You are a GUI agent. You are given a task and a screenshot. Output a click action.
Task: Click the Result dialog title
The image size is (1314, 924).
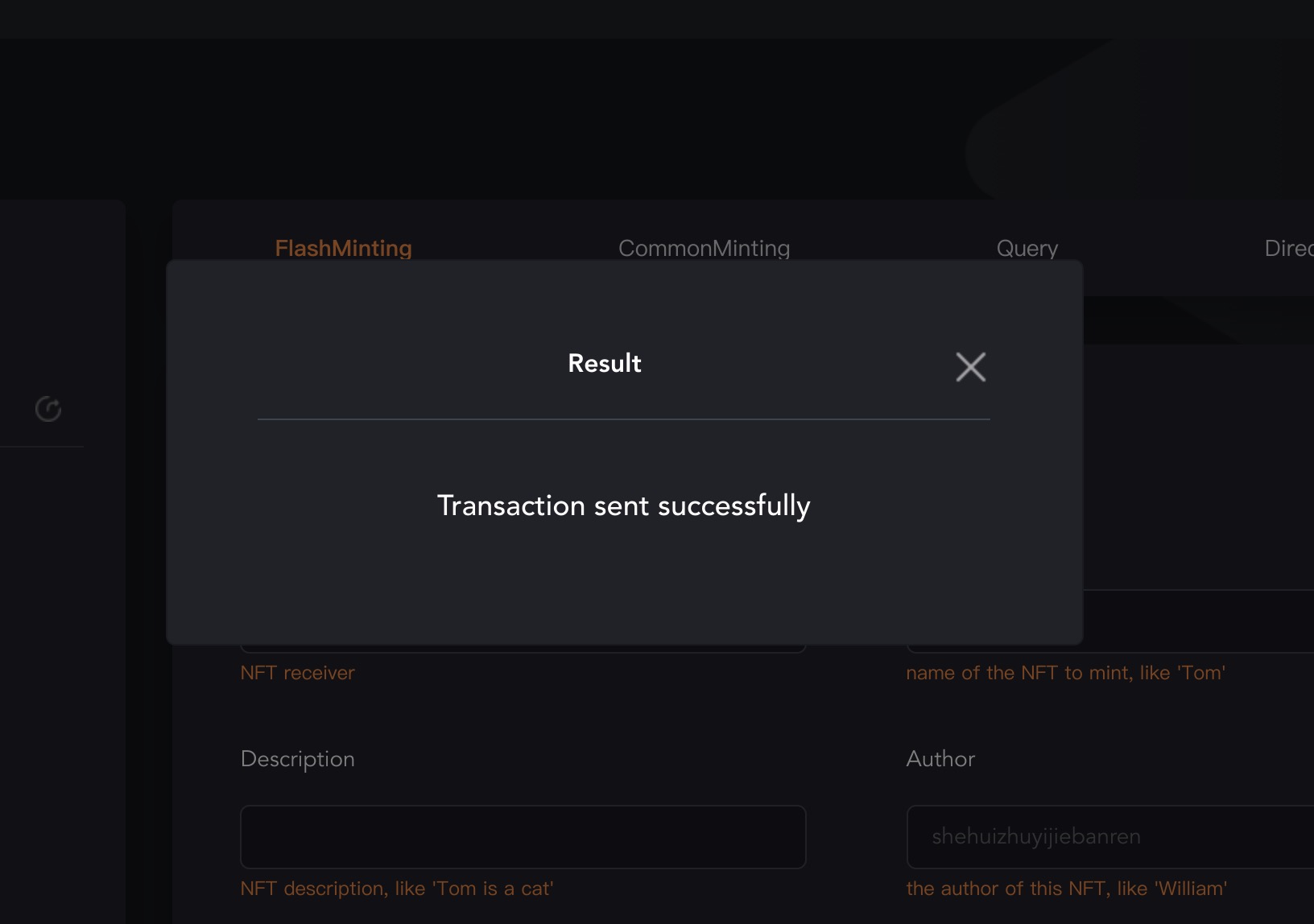point(604,363)
